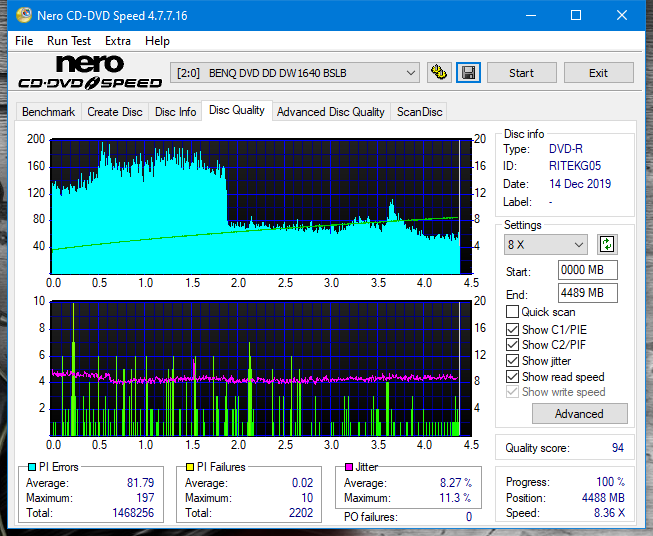
Task: Click the drive options icon
Action: (439, 73)
